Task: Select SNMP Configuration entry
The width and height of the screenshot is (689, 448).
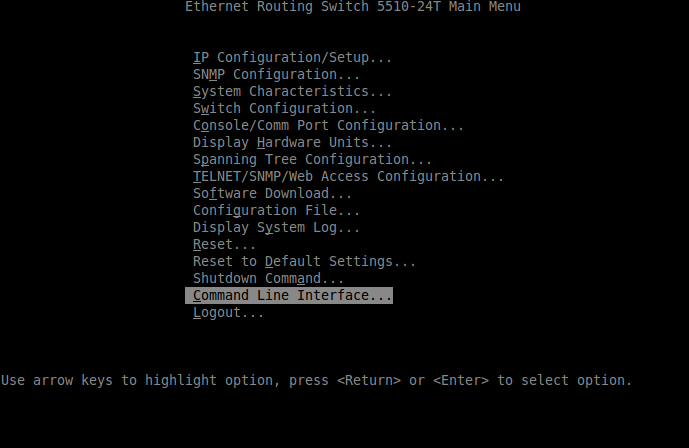Action: coord(276,75)
